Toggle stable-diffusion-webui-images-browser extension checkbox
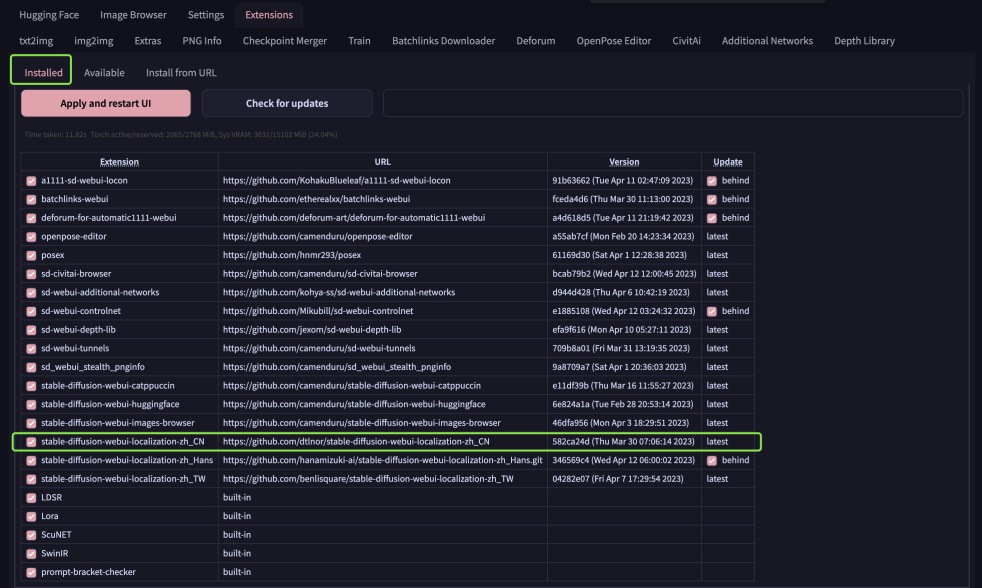Screen dimensions: 982x588 [31, 423]
